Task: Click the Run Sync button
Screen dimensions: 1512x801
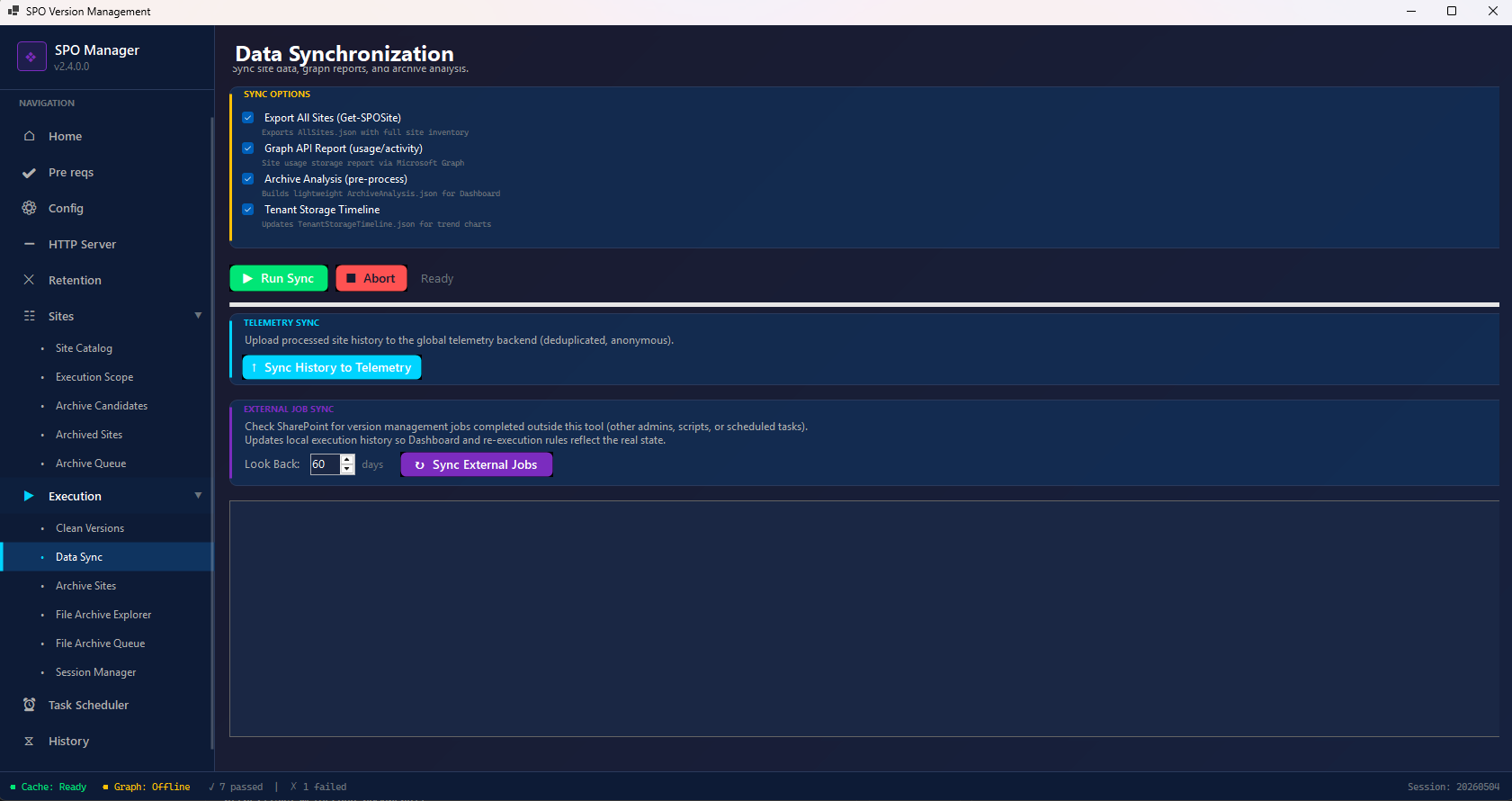Action: point(279,278)
